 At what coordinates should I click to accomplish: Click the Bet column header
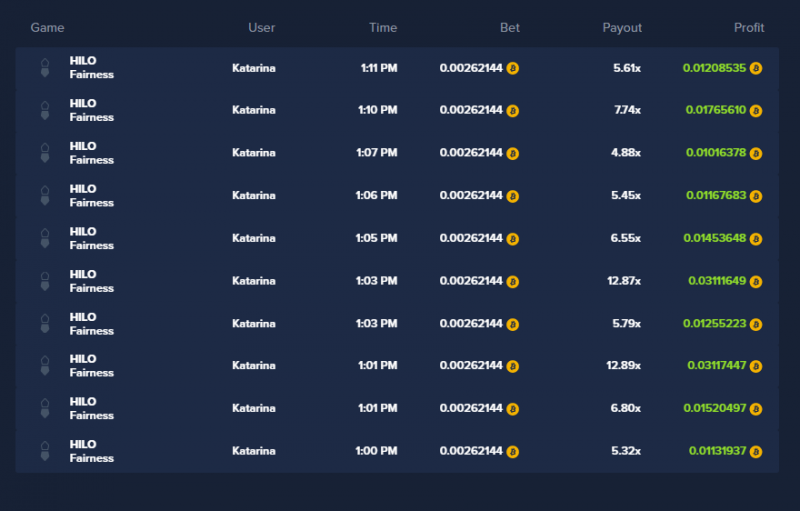pyautogui.click(x=510, y=28)
